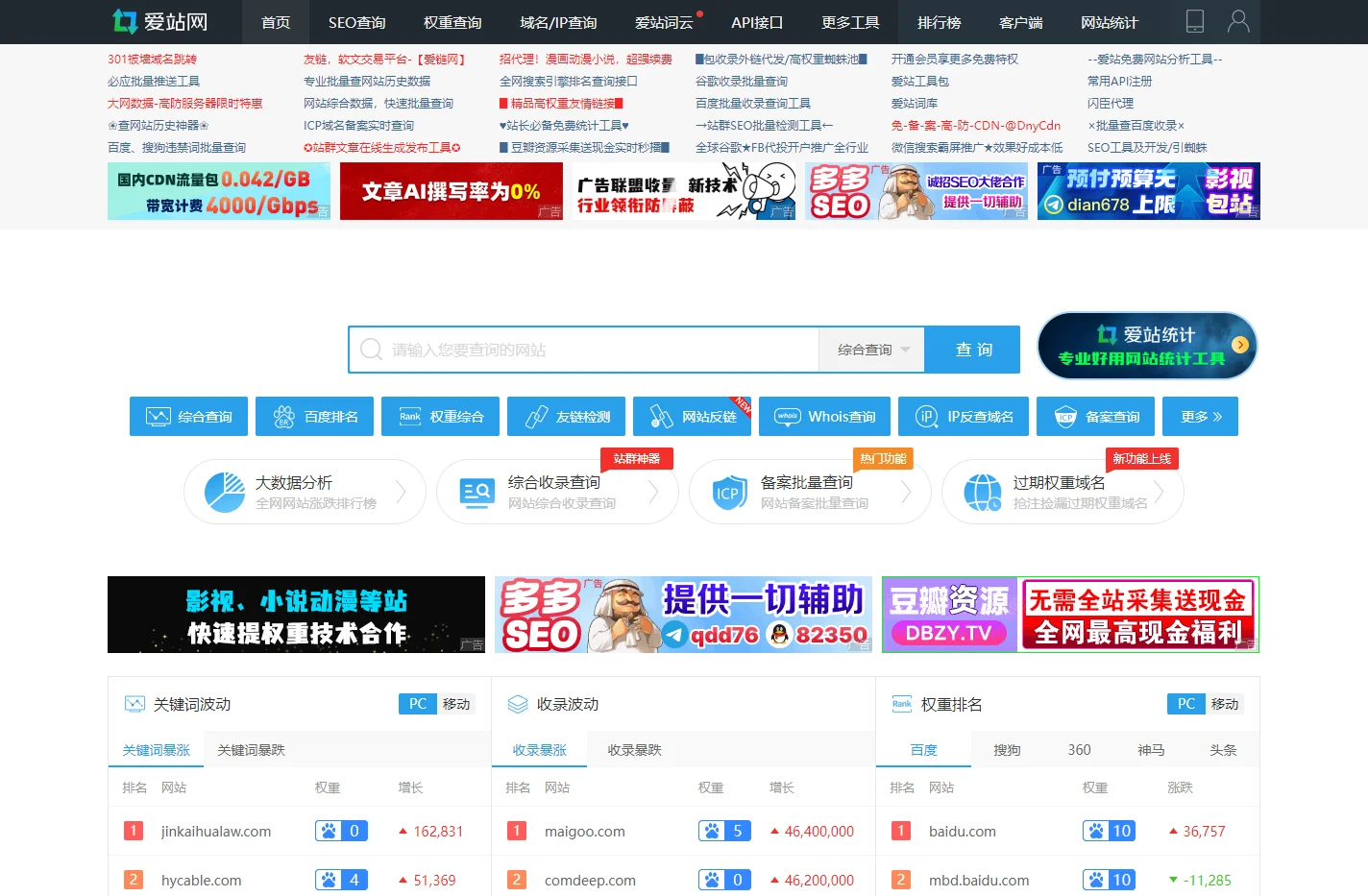The width and height of the screenshot is (1368, 896).
Task: Switch 关键词波动 panel to 移动
Action: coord(456,704)
